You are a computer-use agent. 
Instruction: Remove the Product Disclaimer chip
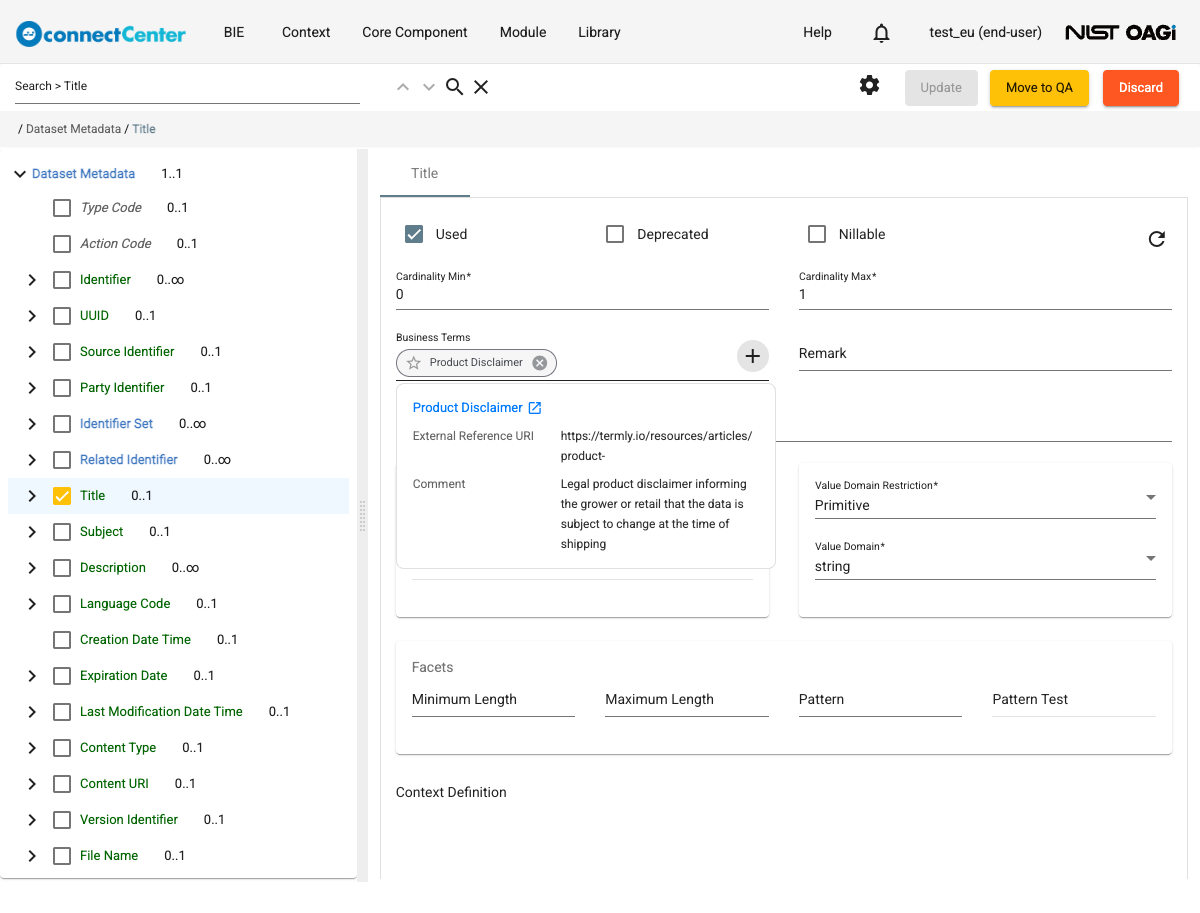pos(540,363)
